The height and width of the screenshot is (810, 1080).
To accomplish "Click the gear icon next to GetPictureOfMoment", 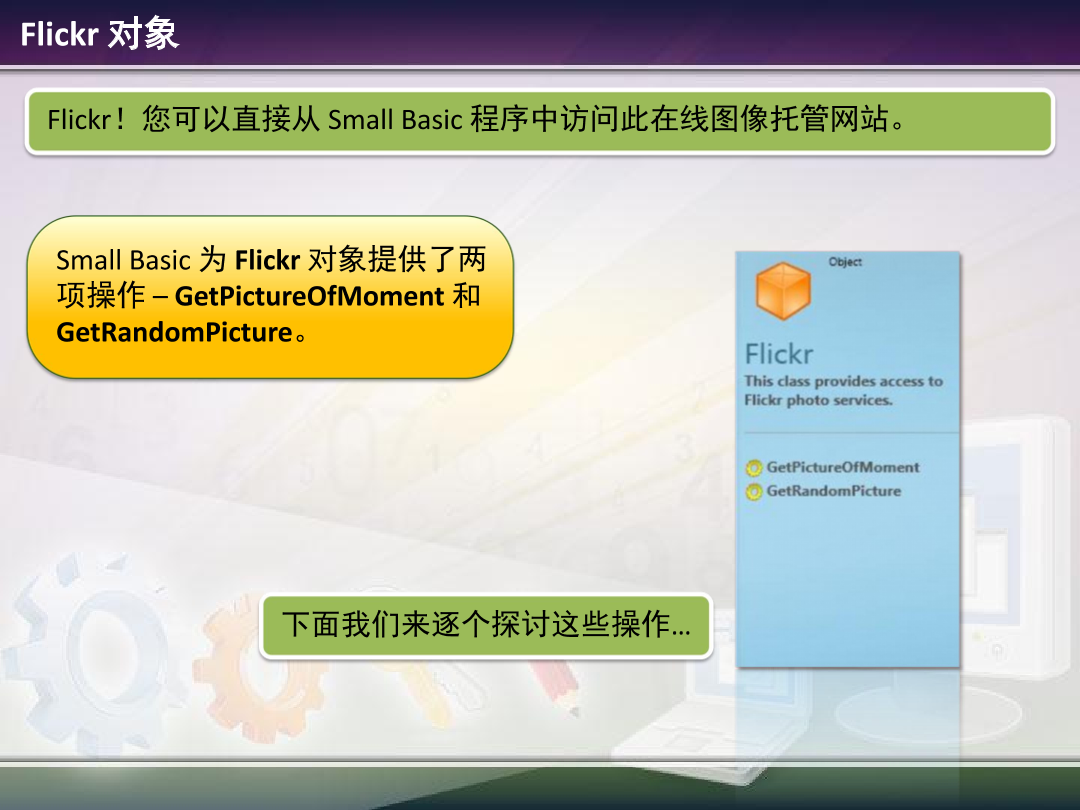I will click(755, 467).
